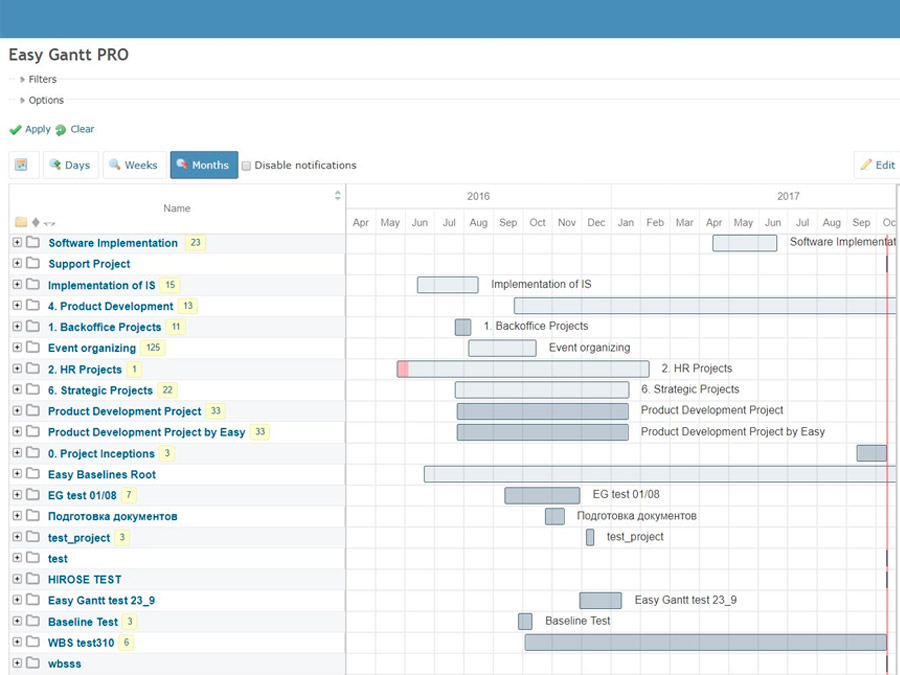Click the 2. HR Projects gantt bar
Screen dimensions: 900x675
pos(523,369)
